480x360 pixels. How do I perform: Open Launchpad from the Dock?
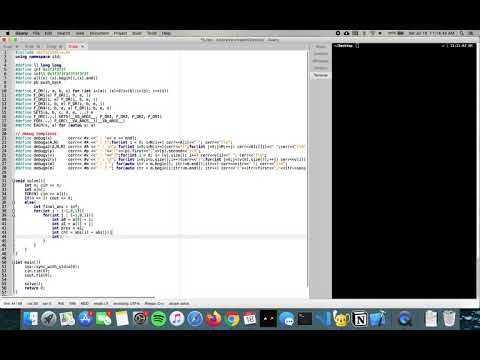click(49, 319)
